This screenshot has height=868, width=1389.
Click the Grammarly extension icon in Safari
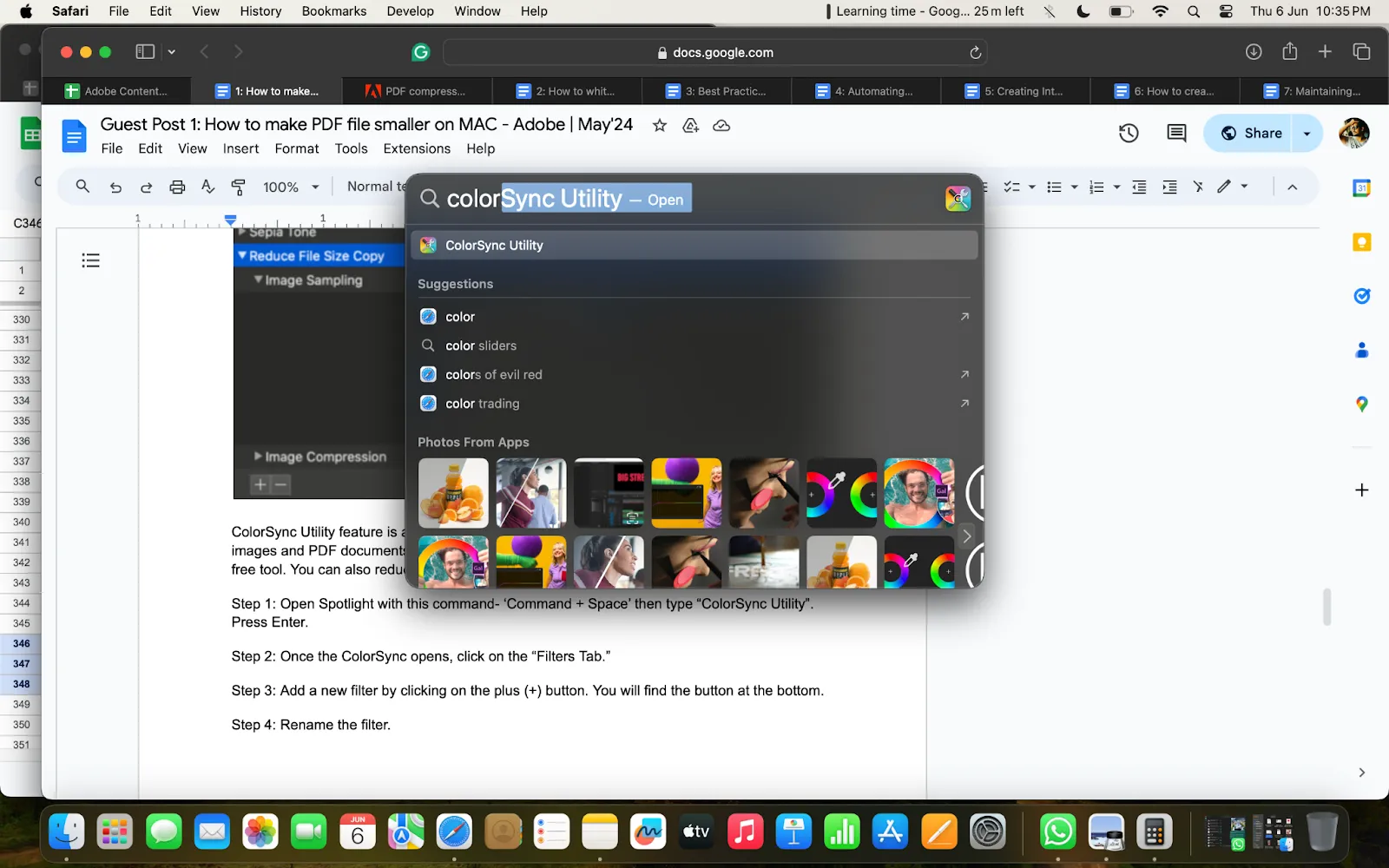pyautogui.click(x=421, y=52)
